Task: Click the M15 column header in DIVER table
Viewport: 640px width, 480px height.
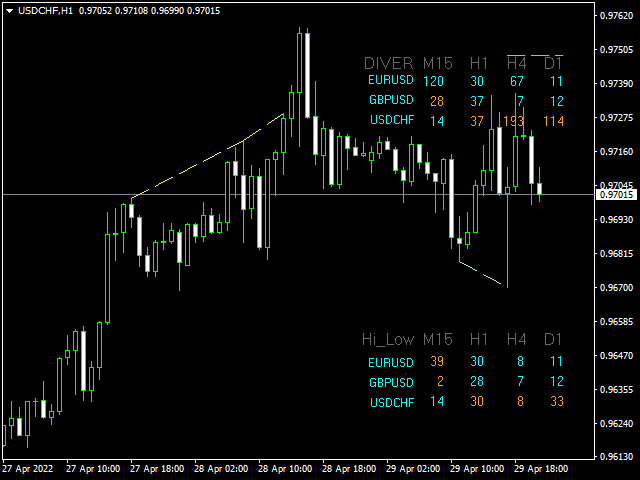Action: 438,63
